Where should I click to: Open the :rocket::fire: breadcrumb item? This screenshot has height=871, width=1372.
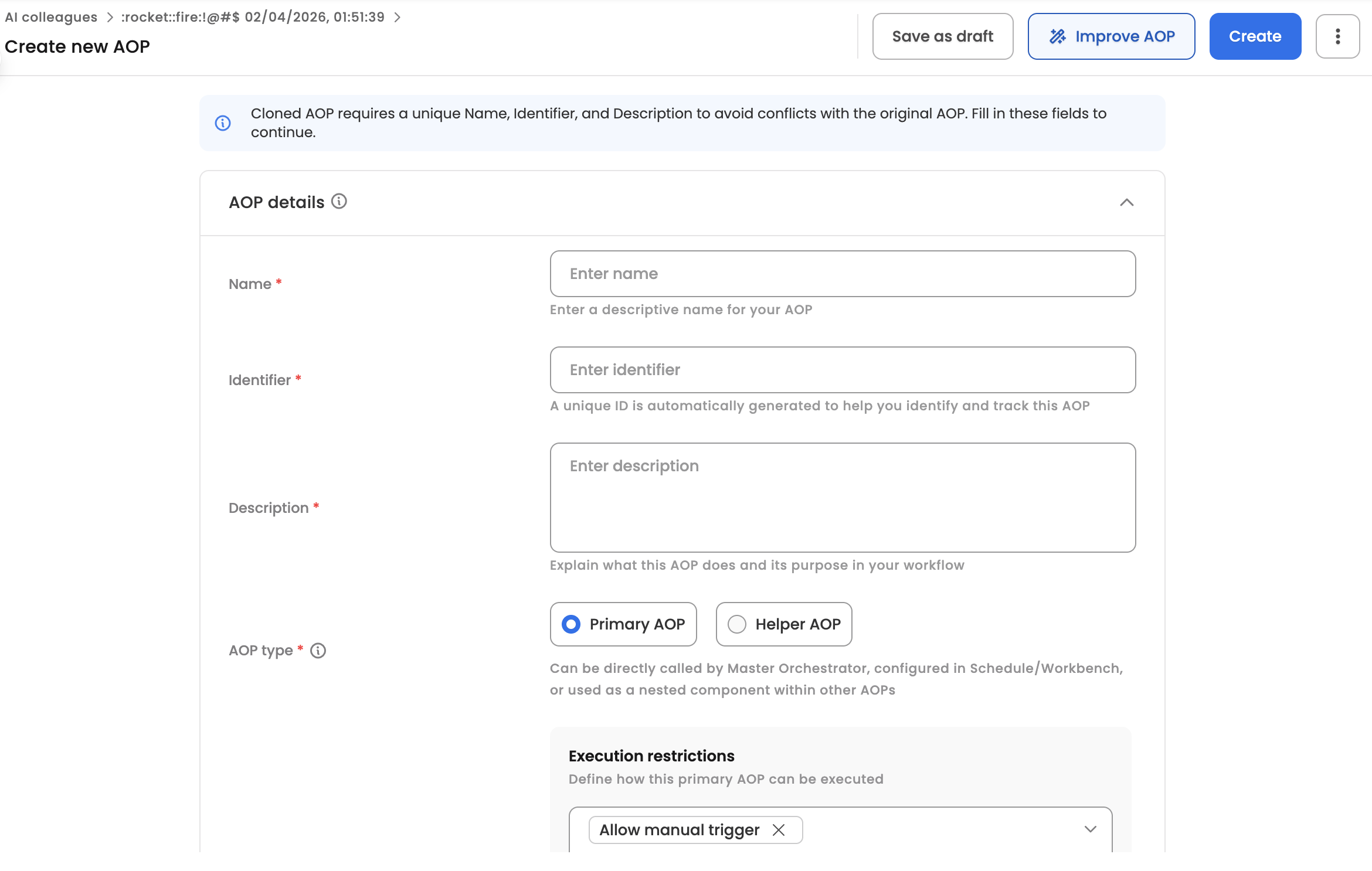click(253, 17)
